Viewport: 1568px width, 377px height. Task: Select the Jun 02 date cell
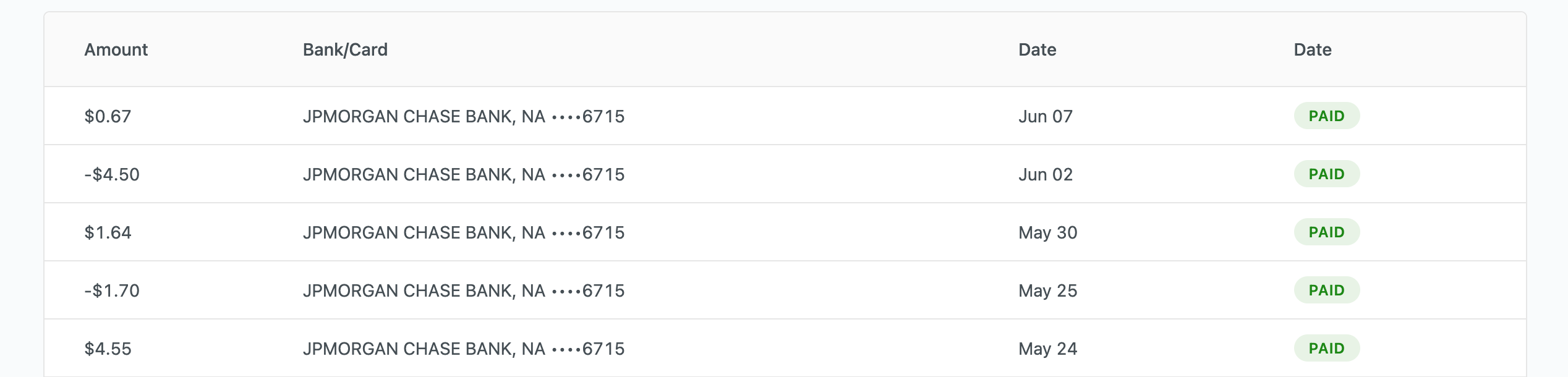1046,174
